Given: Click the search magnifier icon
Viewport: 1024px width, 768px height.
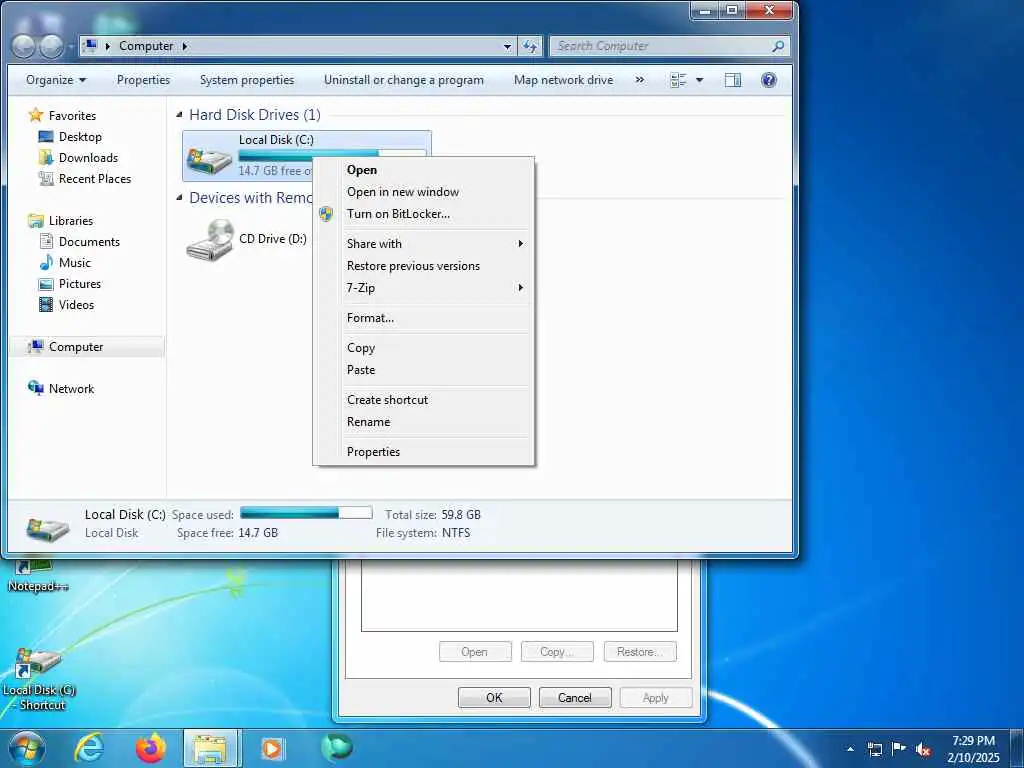Looking at the screenshot, I should click(778, 46).
